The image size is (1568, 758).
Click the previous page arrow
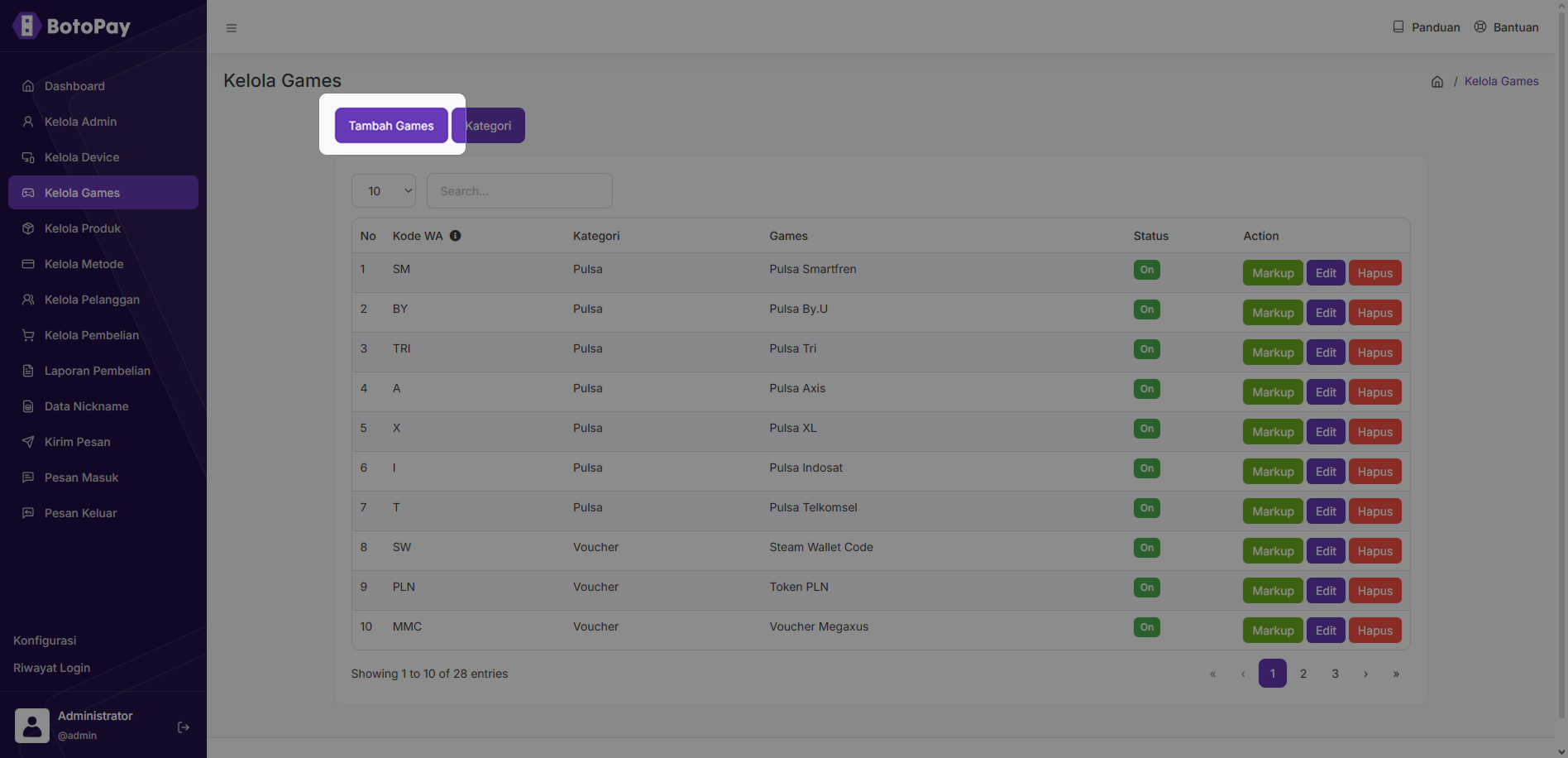click(x=1243, y=674)
